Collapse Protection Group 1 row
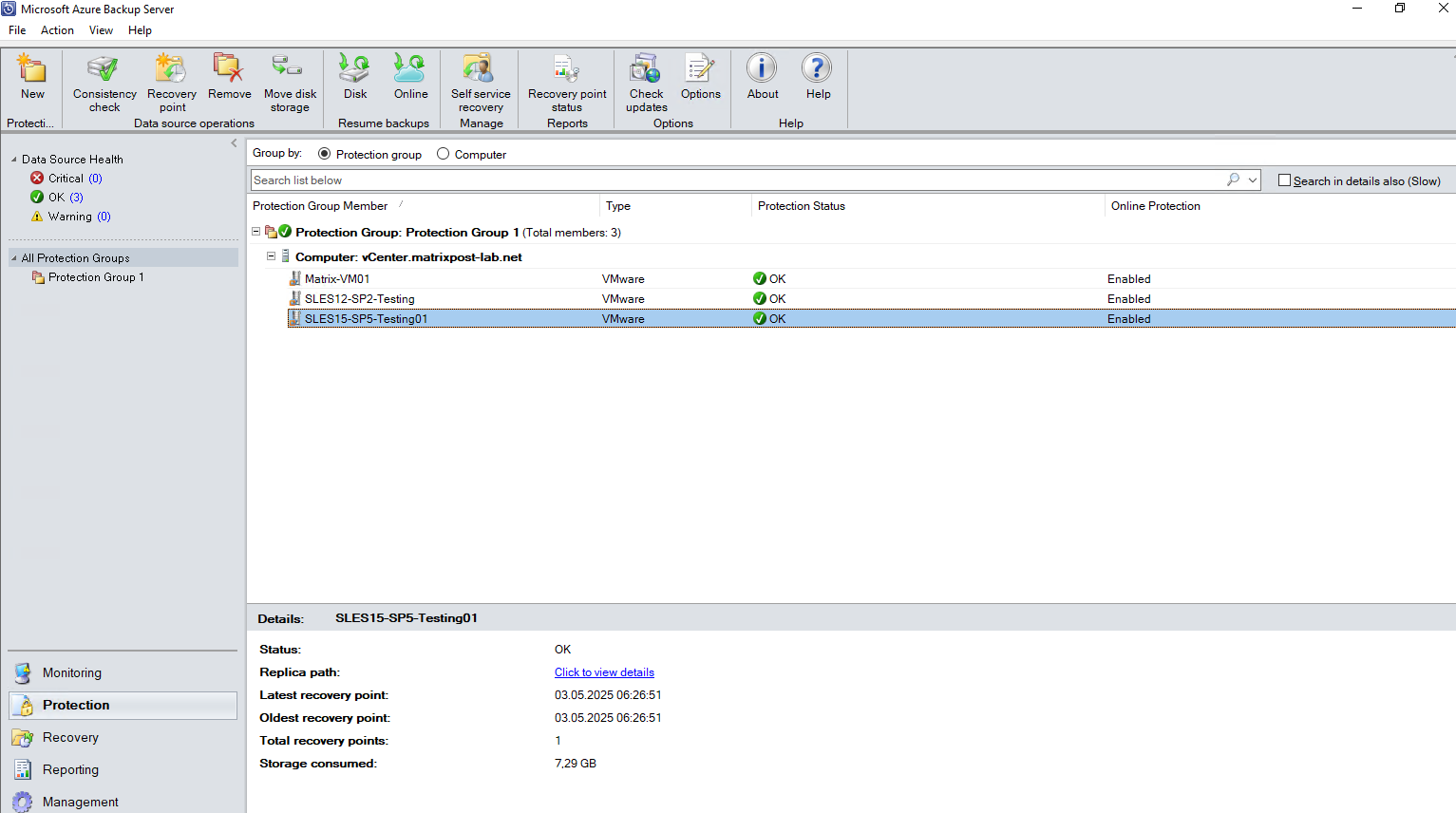 255,232
